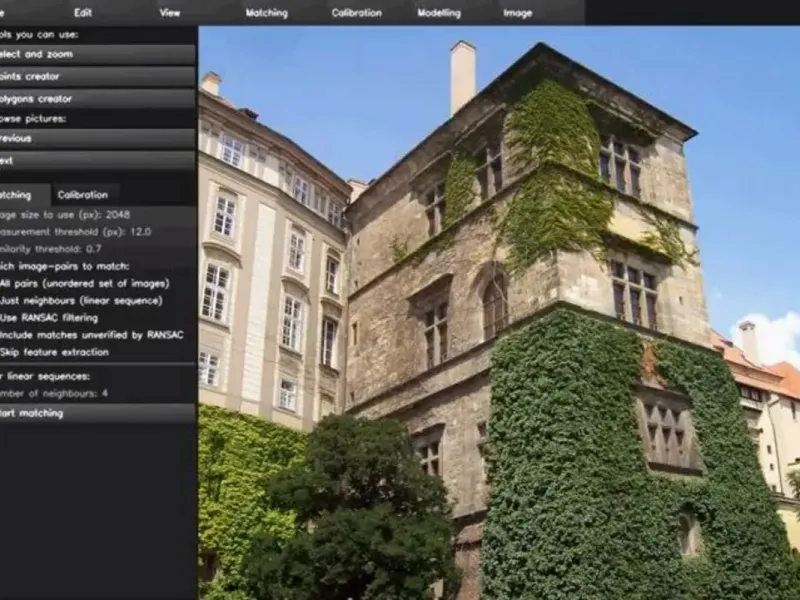Select All pairs (unordered set of images)
Viewport: 800px width, 600px height.
pos(85,284)
